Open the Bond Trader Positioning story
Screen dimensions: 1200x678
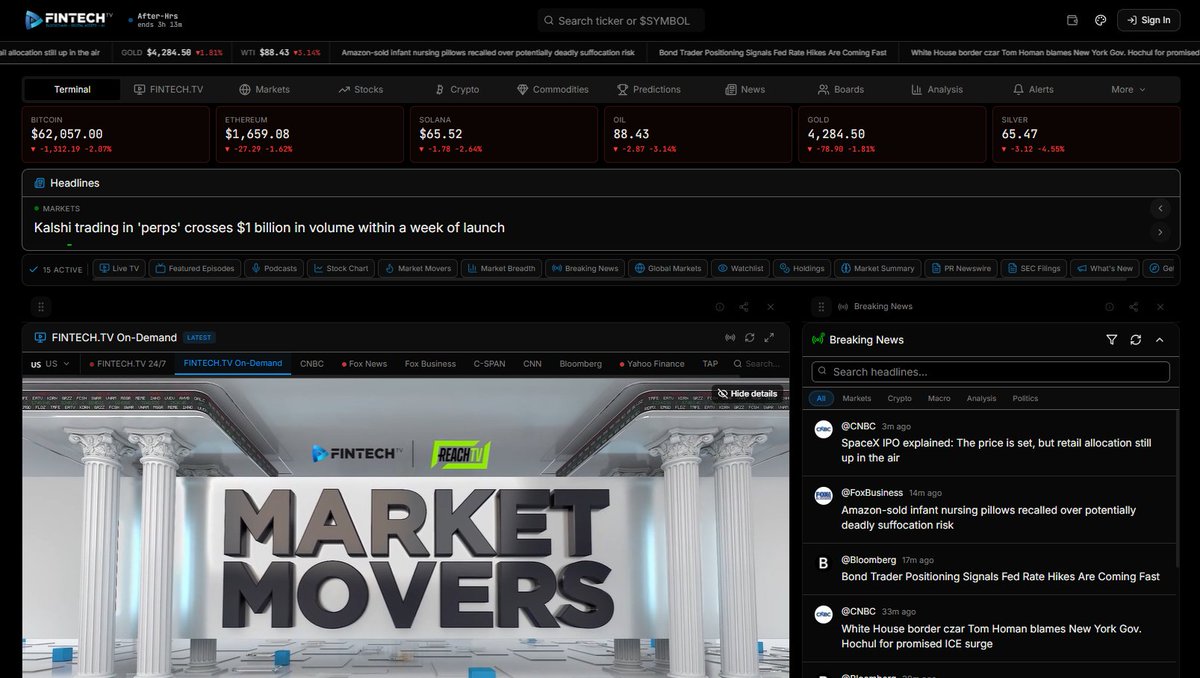tap(1000, 577)
